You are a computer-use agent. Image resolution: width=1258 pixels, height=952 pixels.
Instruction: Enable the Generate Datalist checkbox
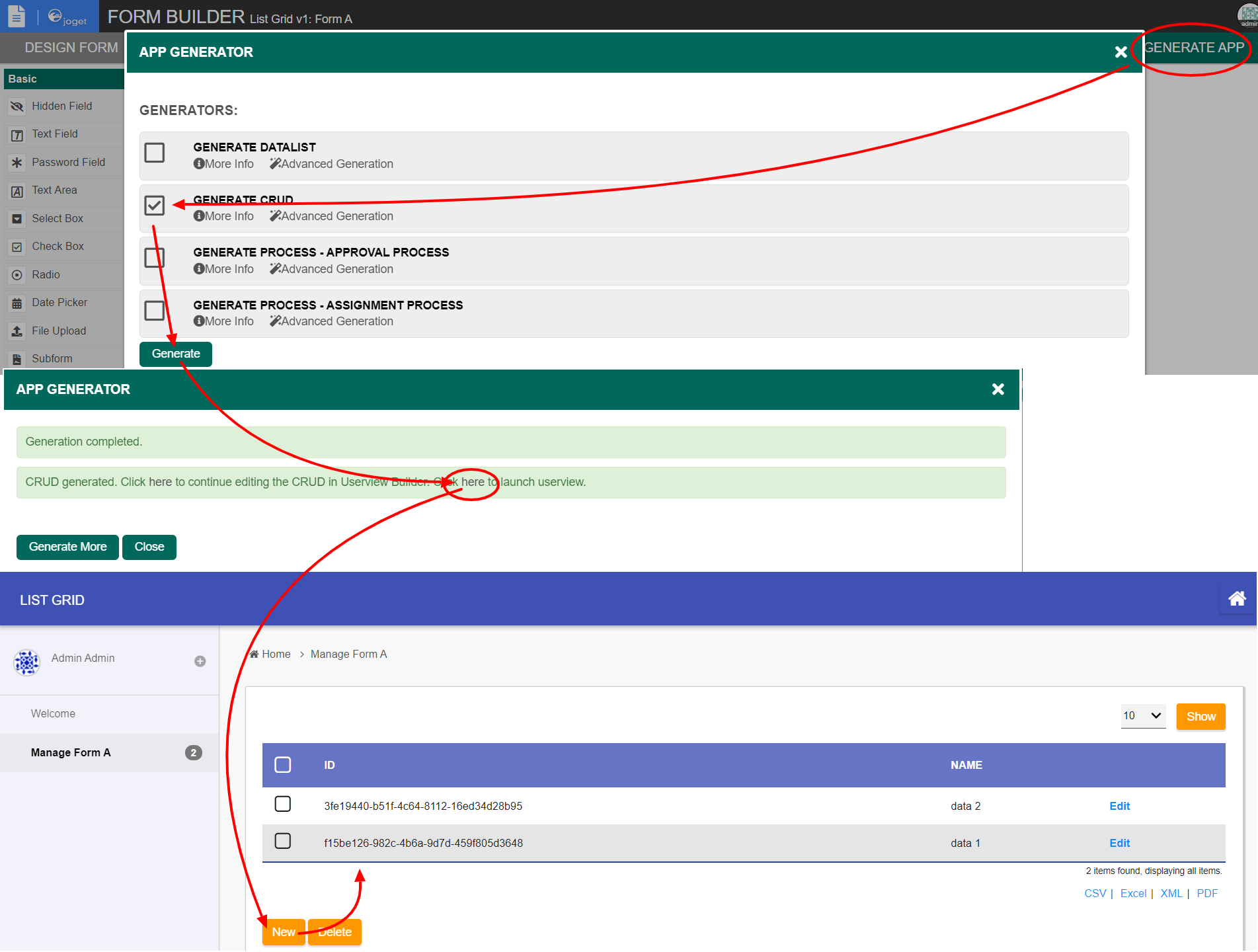[155, 153]
